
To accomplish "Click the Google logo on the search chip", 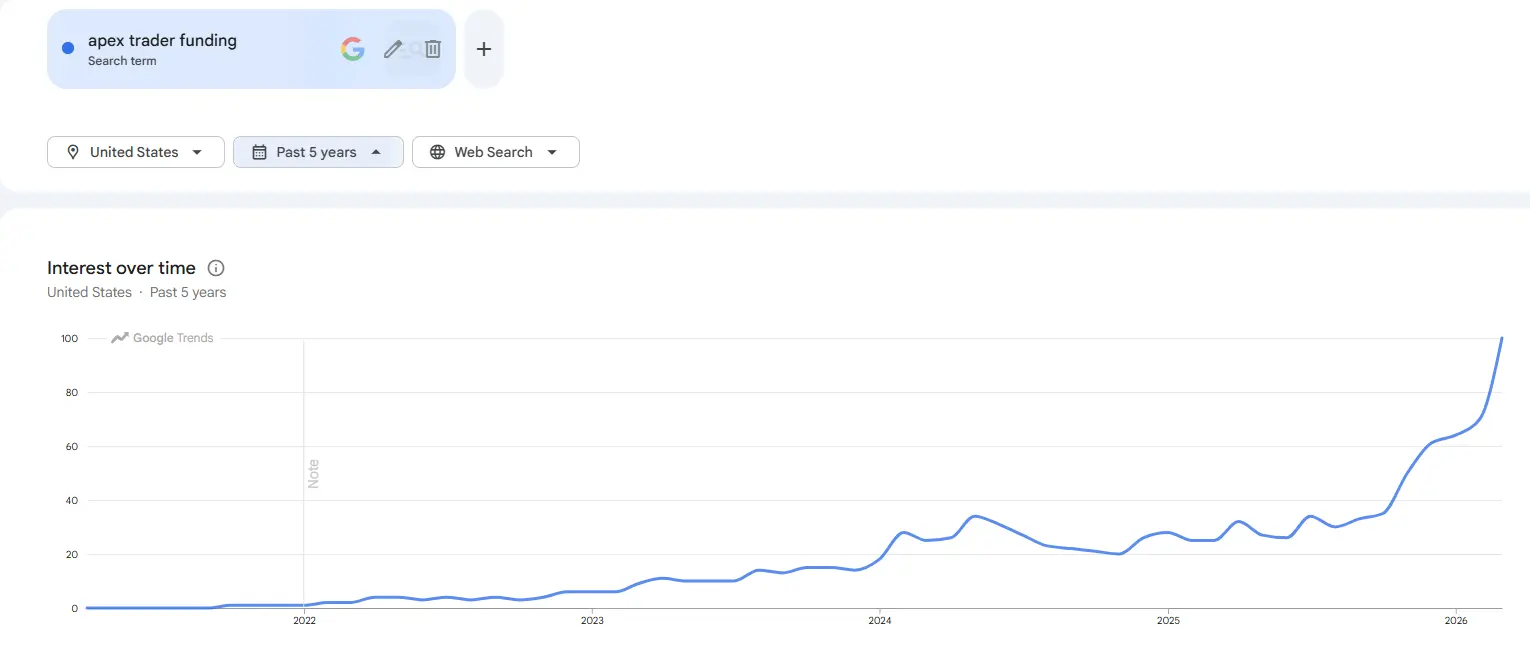I will [x=352, y=48].
